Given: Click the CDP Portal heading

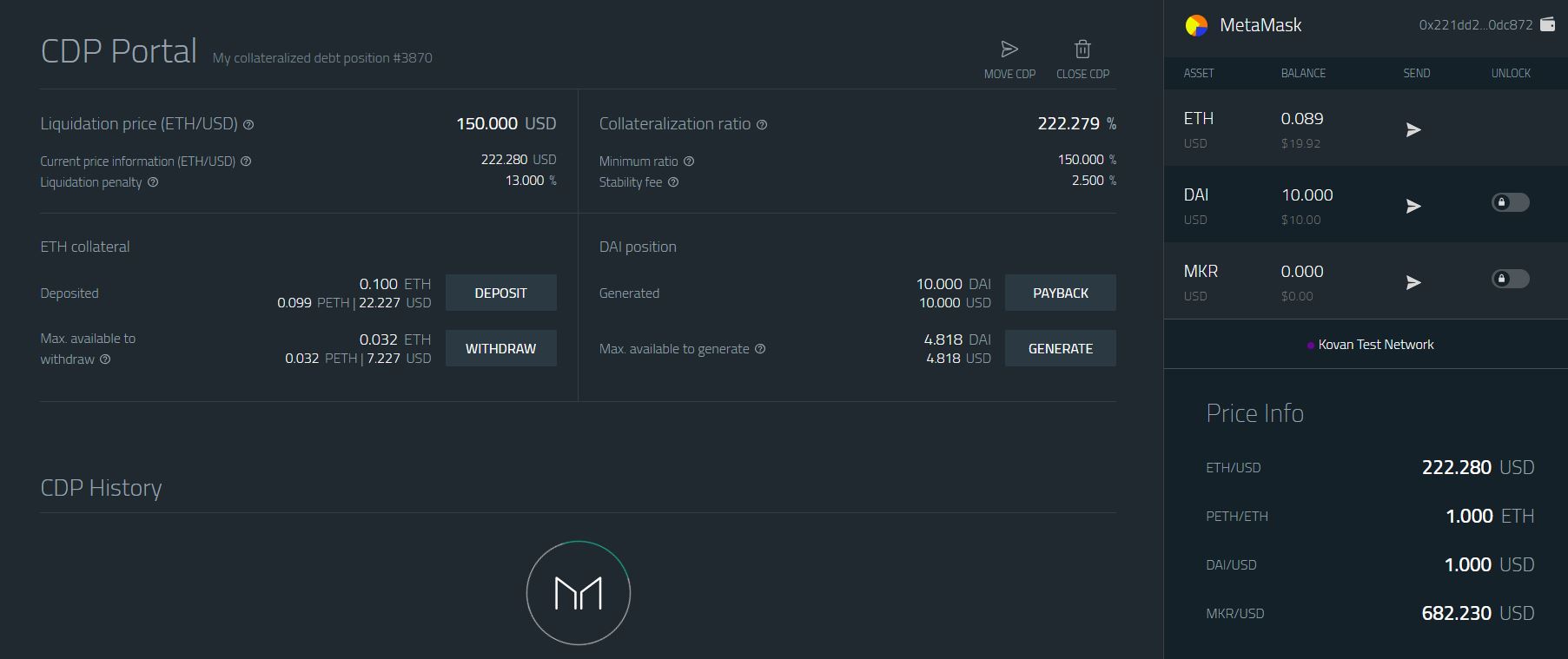Looking at the screenshot, I should 119,50.
